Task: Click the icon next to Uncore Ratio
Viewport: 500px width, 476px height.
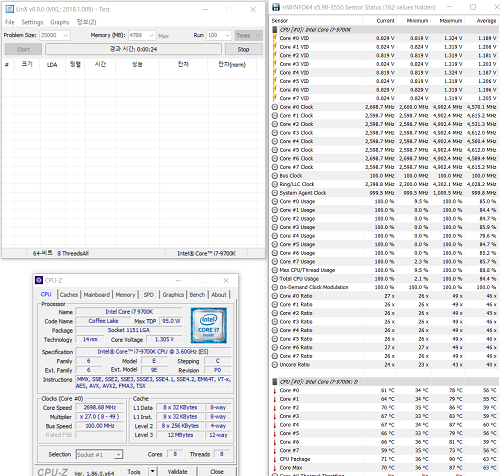Action: pyautogui.click(x=275, y=365)
